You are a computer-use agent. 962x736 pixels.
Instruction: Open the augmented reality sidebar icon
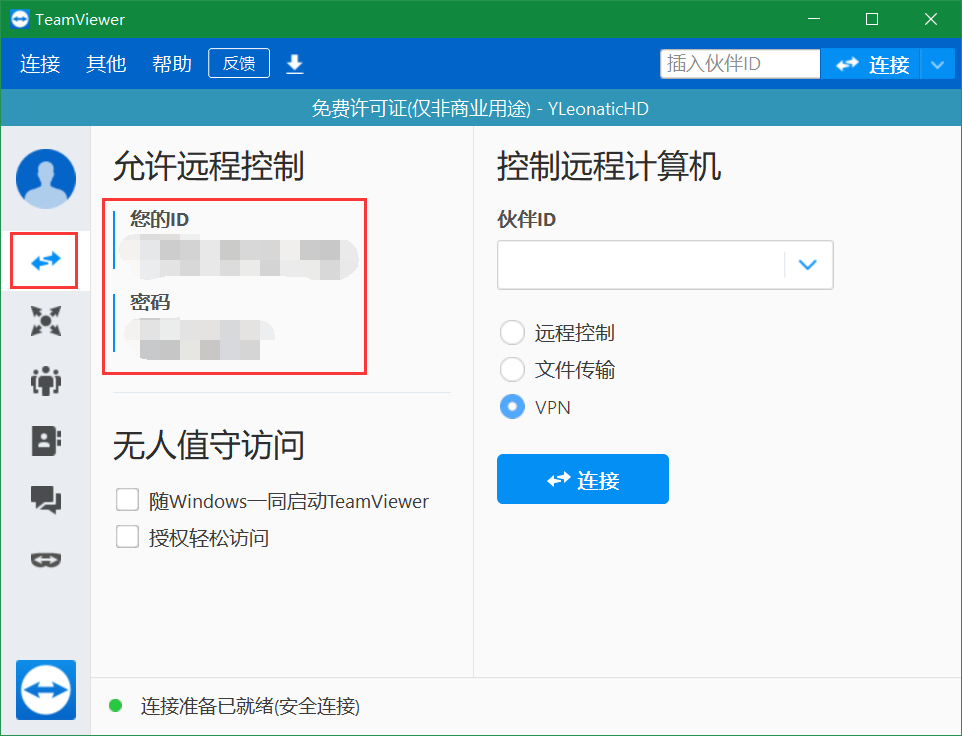point(46,559)
